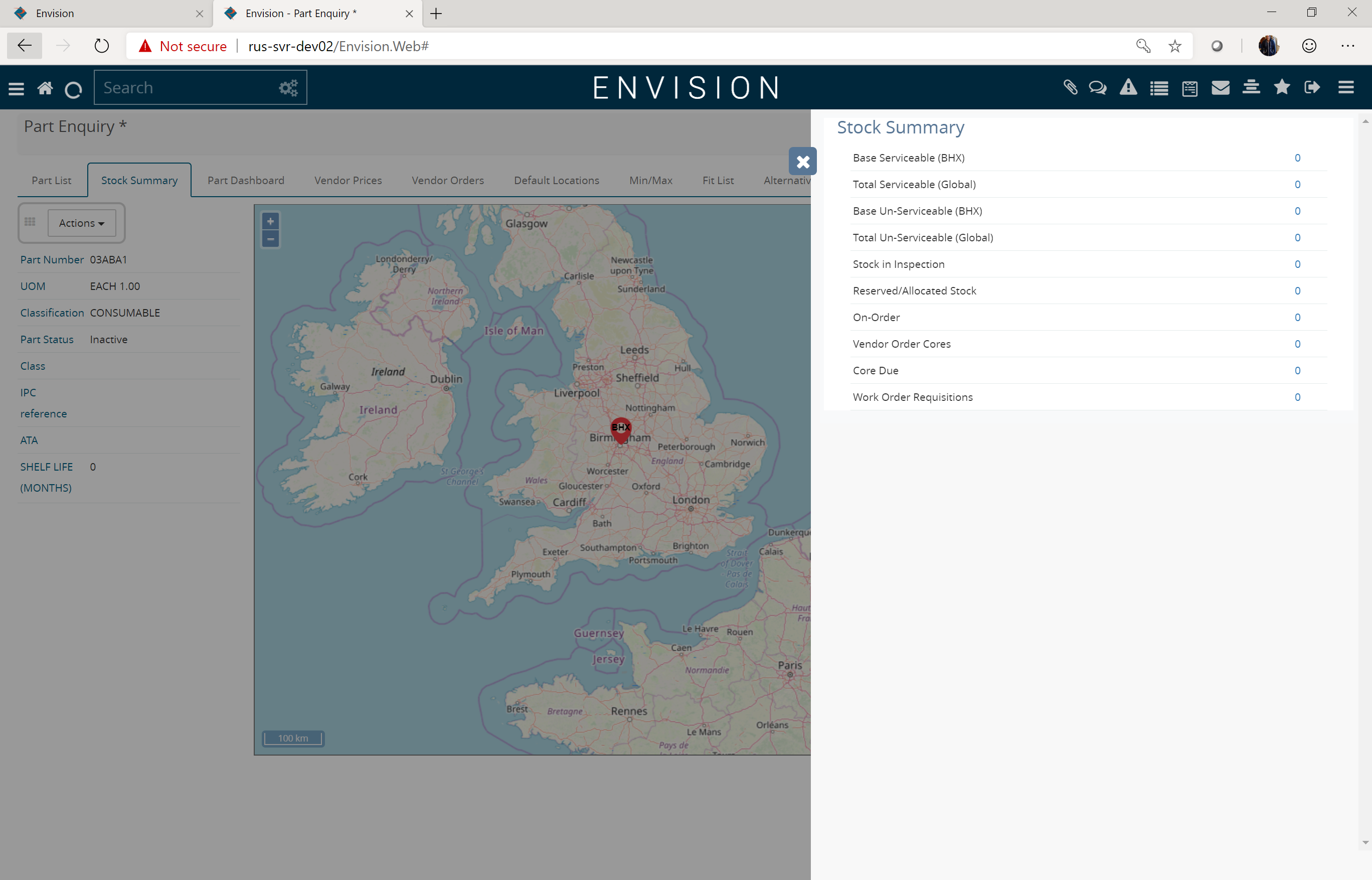This screenshot has width=1372, height=880.
Task: View alerts via the warning triangle icon
Action: pos(1129,87)
